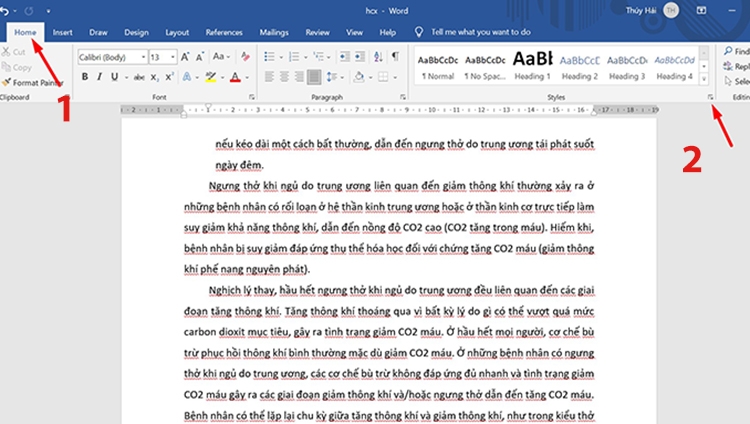Click the Text Effects and Typography icon
The height and width of the screenshot is (424, 750).
tap(187, 77)
